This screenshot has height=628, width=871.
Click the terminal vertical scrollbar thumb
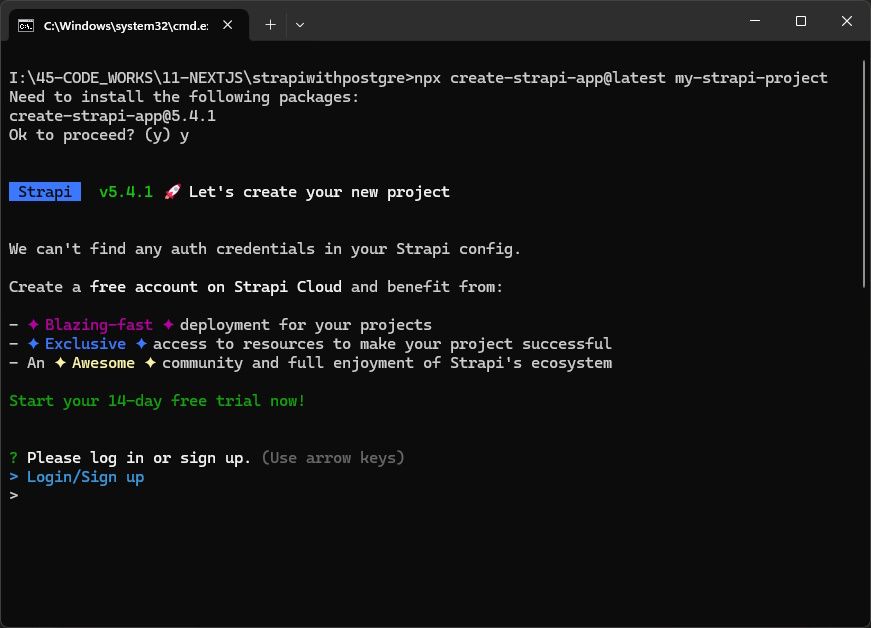[865, 174]
